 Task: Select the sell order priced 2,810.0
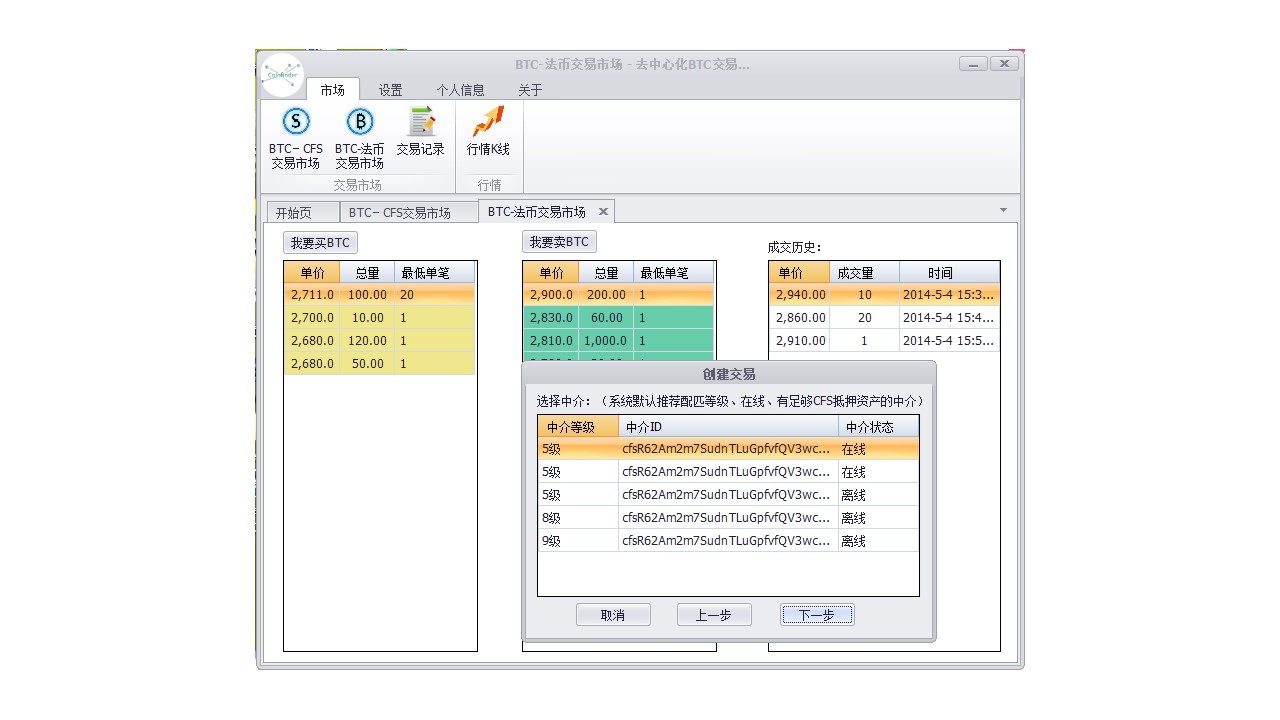pos(619,341)
